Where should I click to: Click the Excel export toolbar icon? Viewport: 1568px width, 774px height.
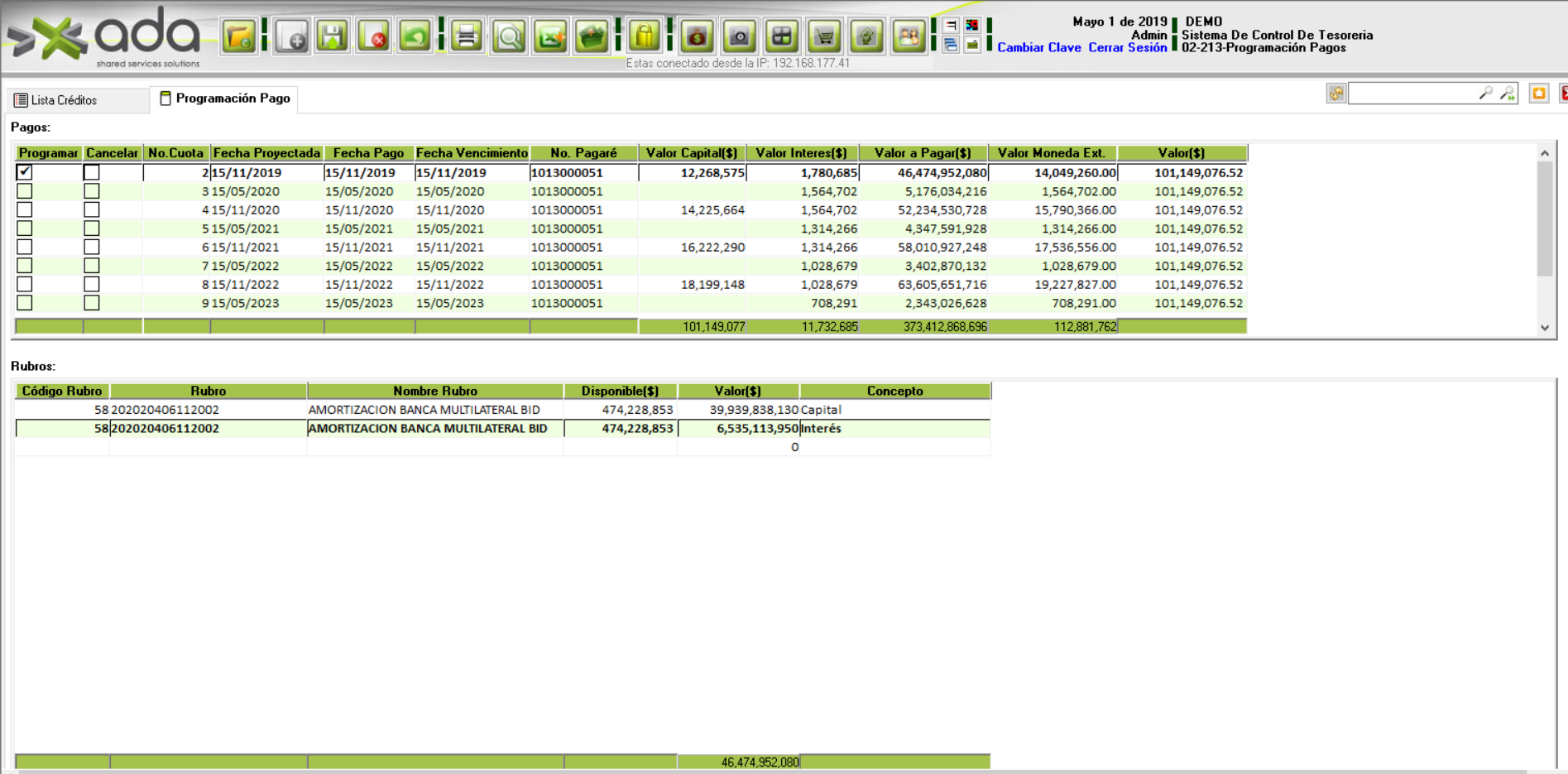(x=550, y=36)
